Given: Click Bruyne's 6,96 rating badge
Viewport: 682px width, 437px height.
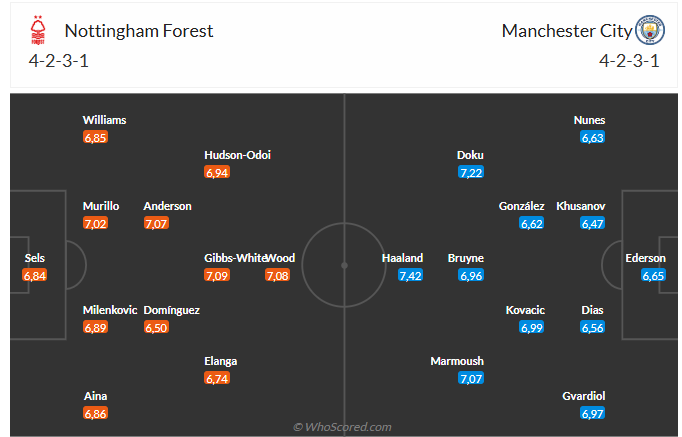Looking at the screenshot, I should 471,275.
